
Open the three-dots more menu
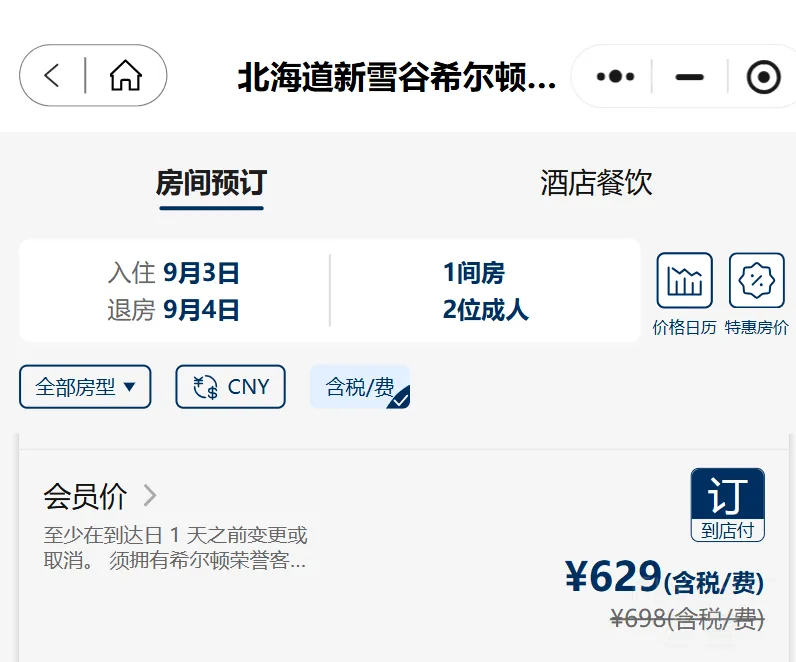(615, 77)
